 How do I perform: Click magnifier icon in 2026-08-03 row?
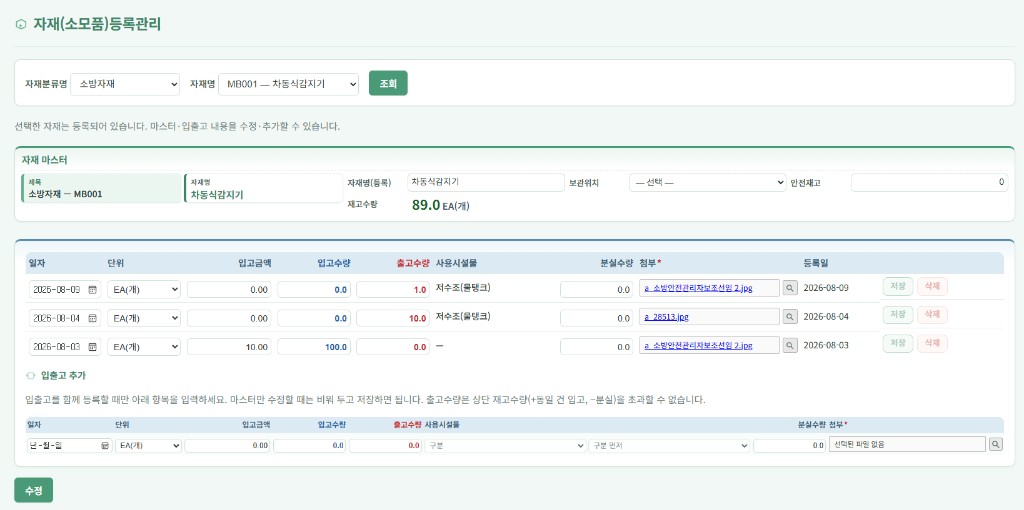coord(790,345)
